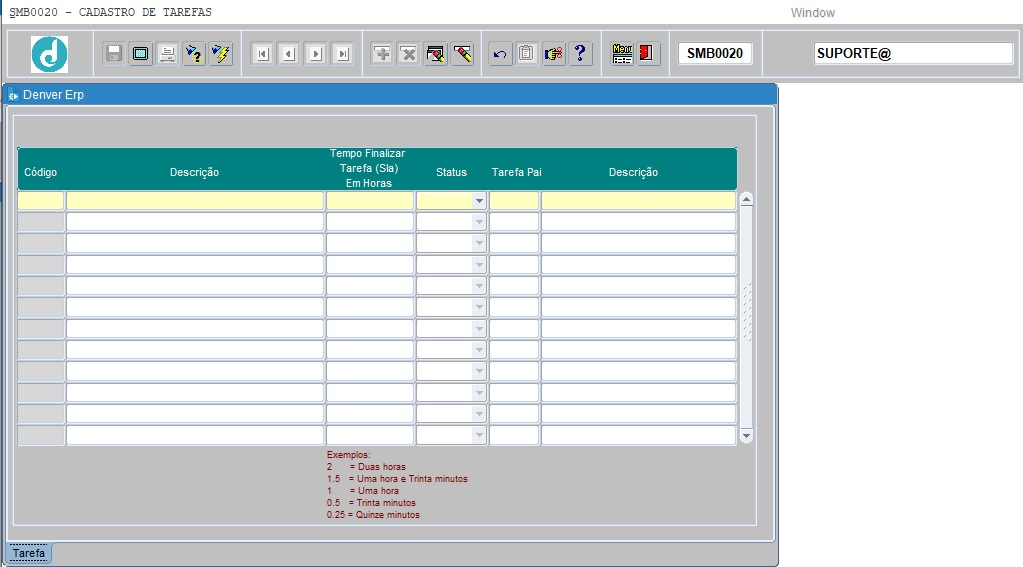Jump to the last record
The image size is (1023, 567).
(343, 54)
